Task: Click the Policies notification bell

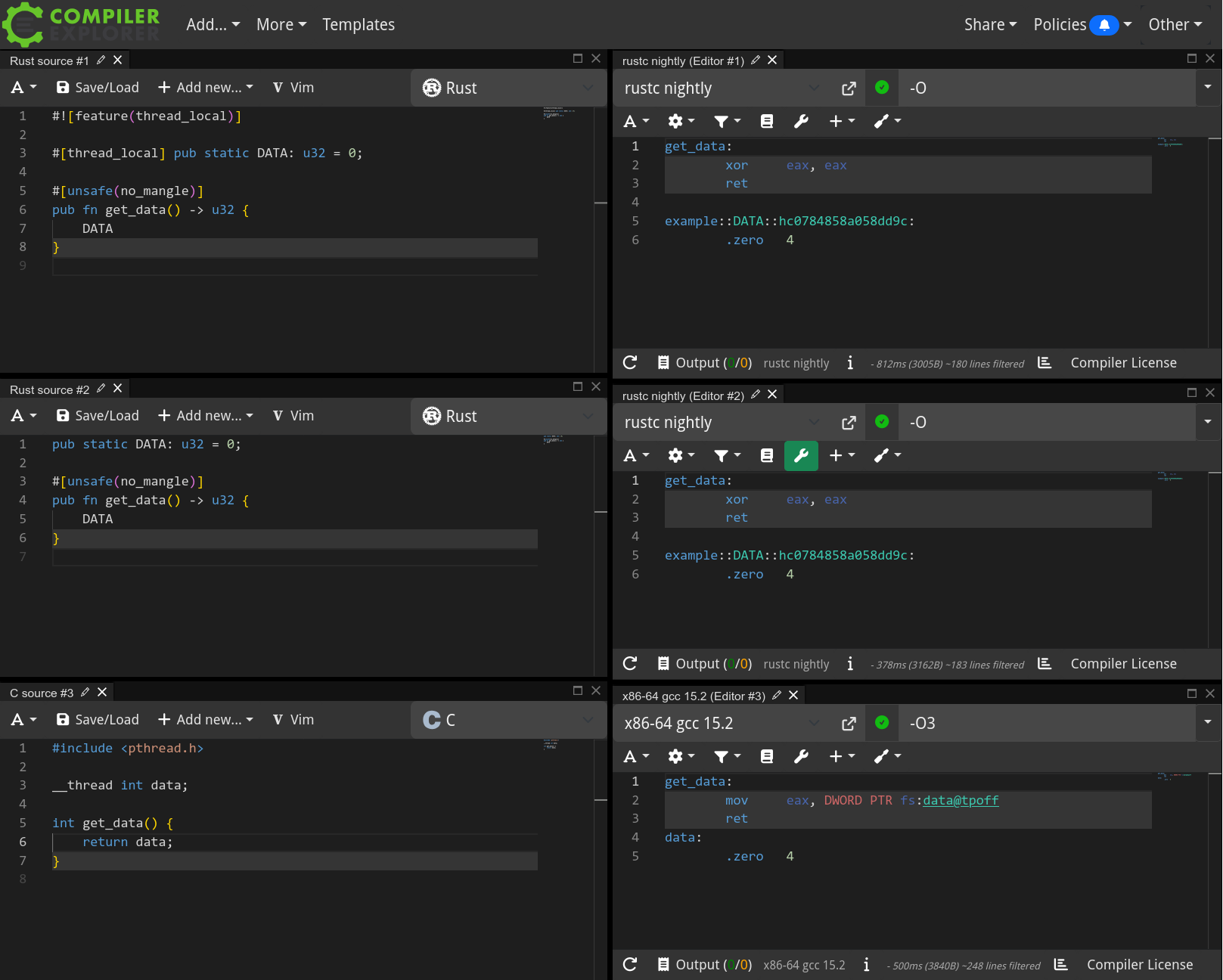Action: (1104, 25)
